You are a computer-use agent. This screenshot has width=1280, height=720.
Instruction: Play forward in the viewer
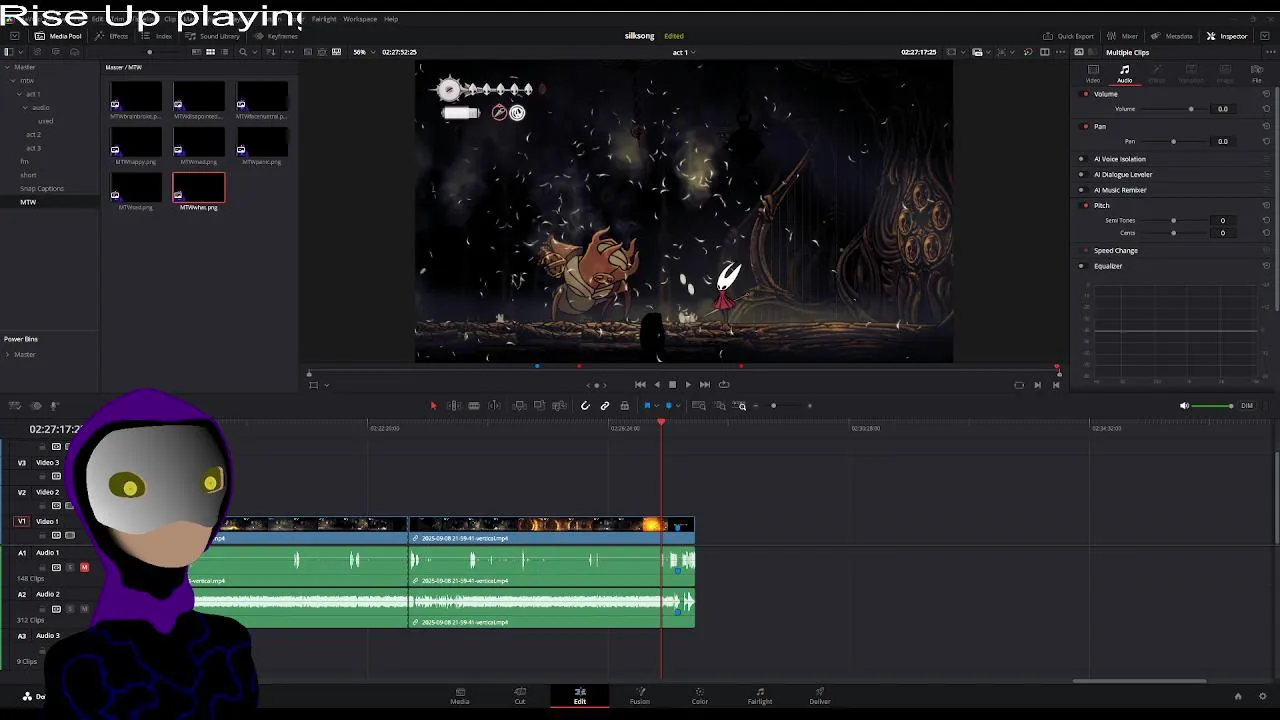coord(687,384)
